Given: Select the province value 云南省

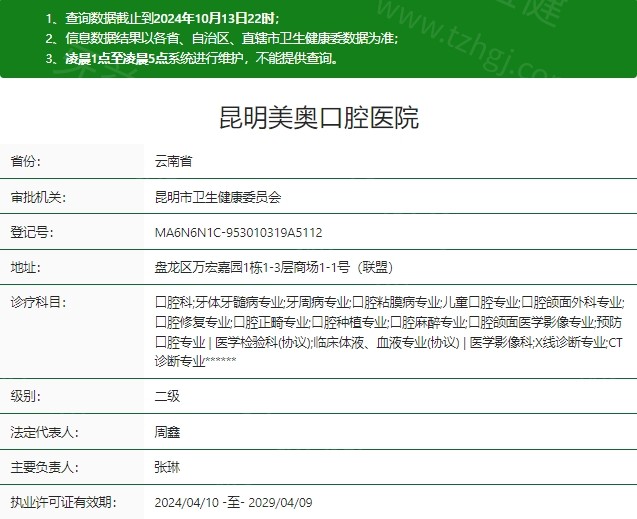Looking at the screenshot, I should click(x=173, y=161).
